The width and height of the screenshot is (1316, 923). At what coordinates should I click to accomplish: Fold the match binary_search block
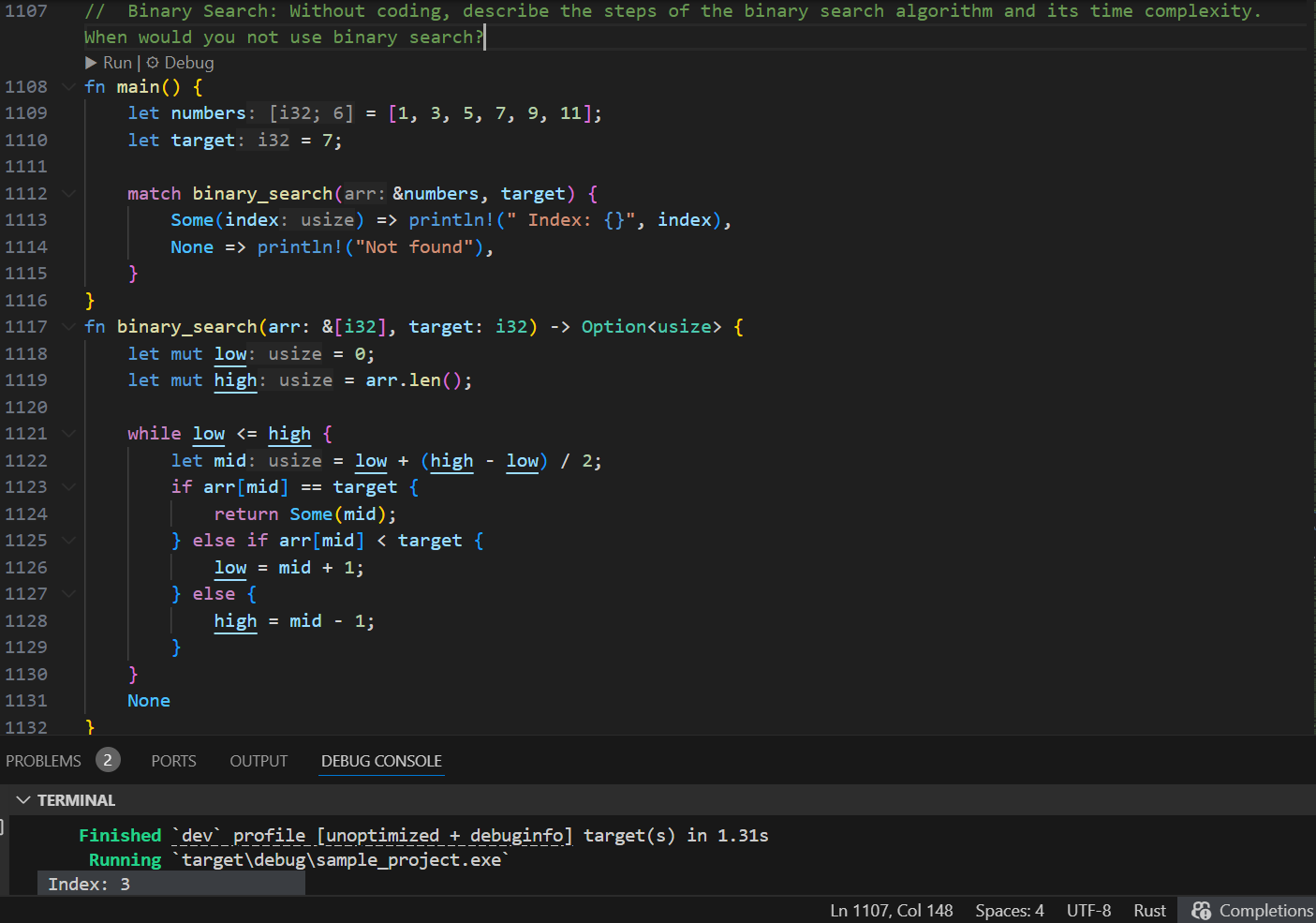tap(68, 194)
